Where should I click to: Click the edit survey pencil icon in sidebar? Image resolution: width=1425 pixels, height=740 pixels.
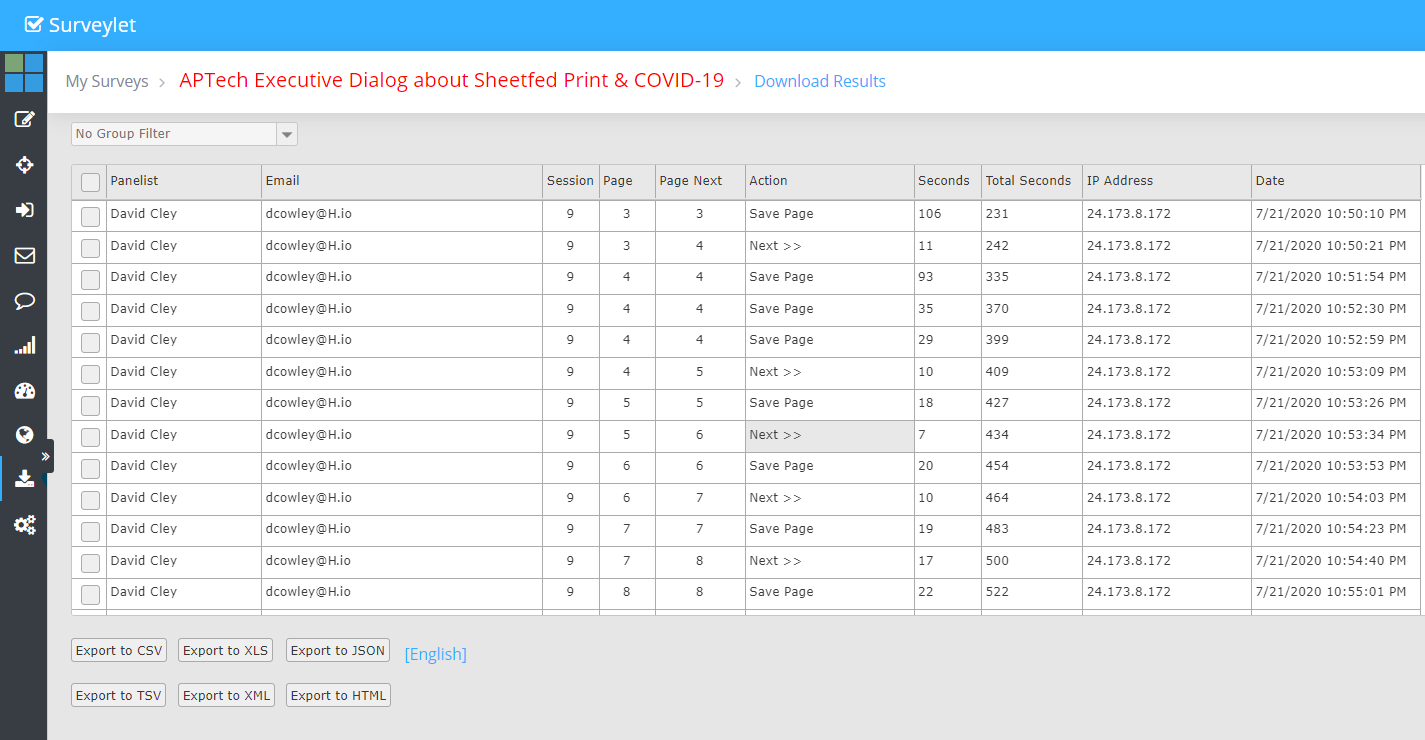pyautogui.click(x=24, y=119)
